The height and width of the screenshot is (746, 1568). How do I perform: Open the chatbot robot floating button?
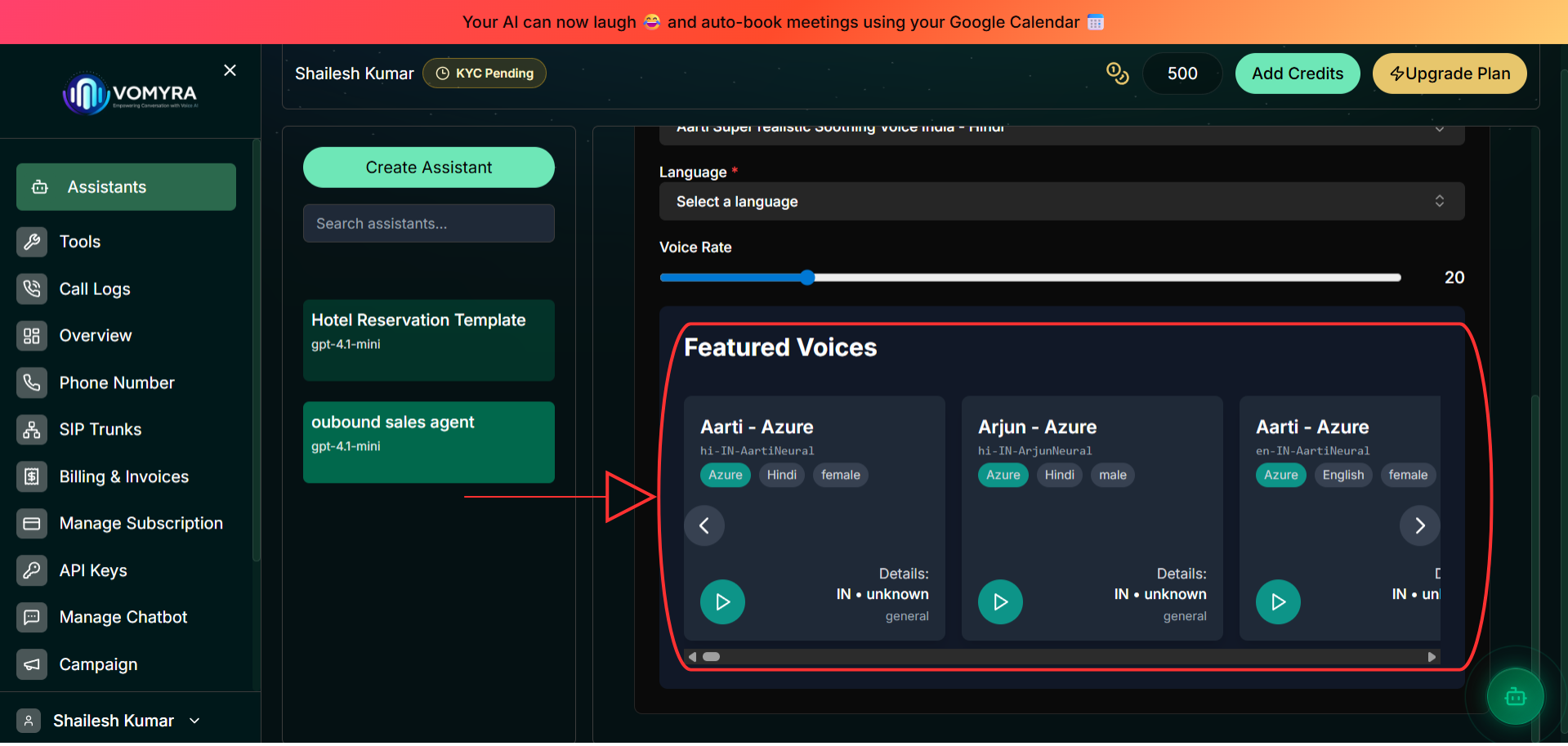point(1515,697)
